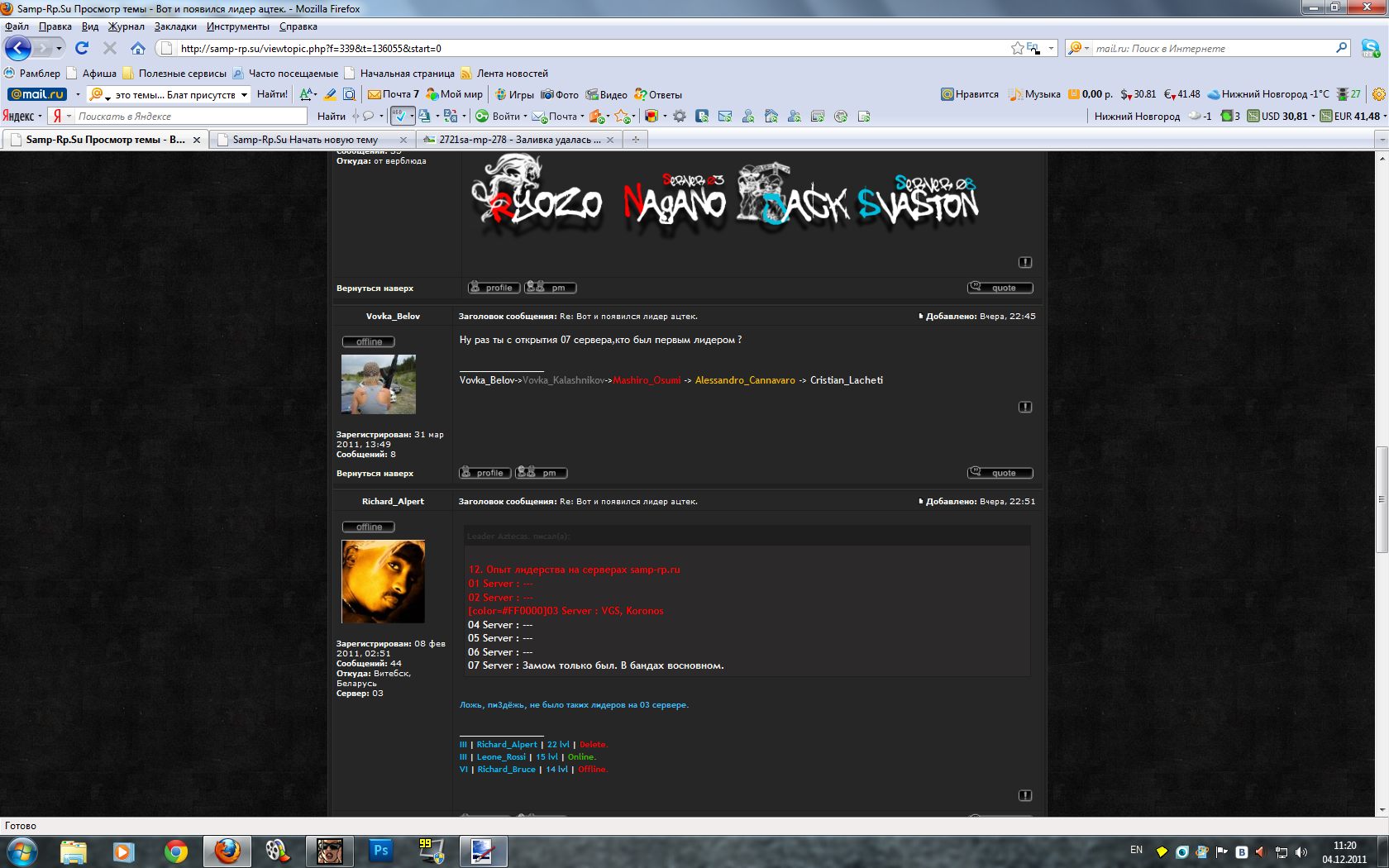The height and width of the screenshot is (868, 1389).
Task: Quote the top post with signature banner
Action: (1000, 288)
